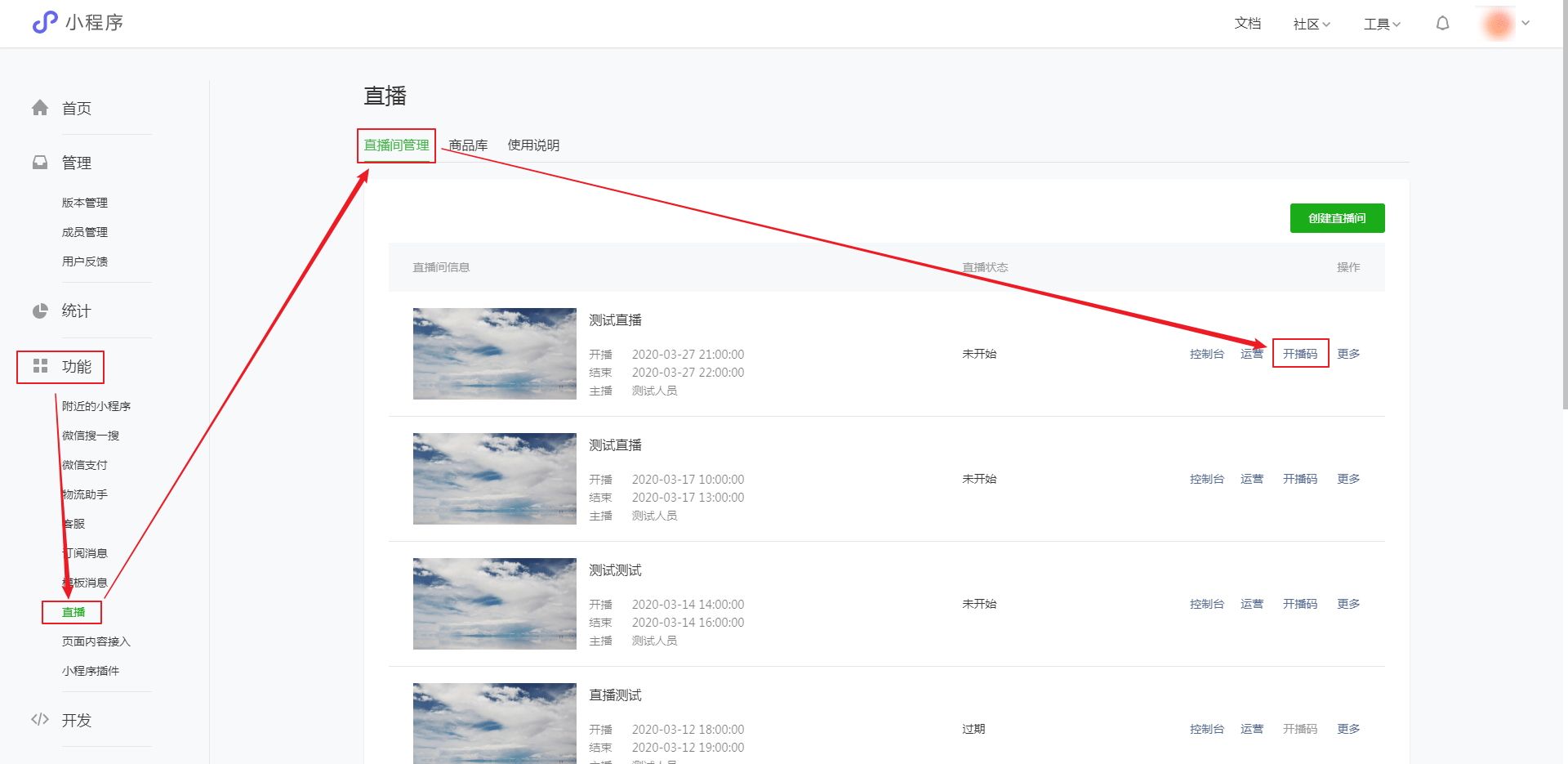Click 更多 for 03-27 测试直播
Screen dimensions: 1568x764
point(1348,354)
